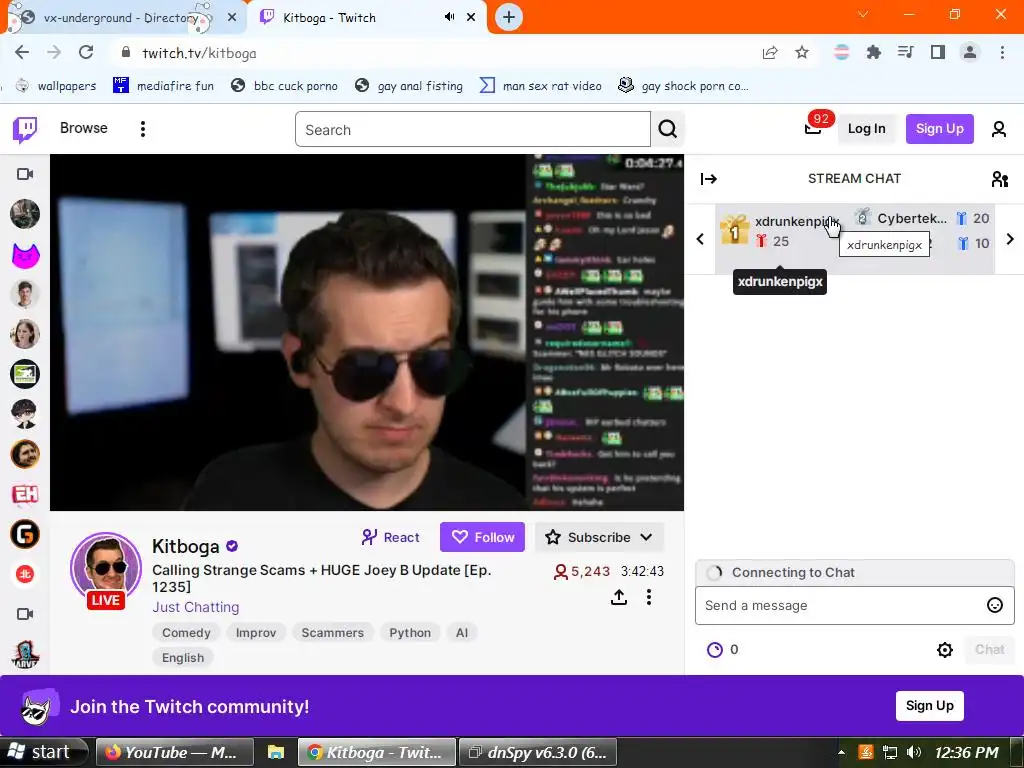Screen dimensions: 1024x768
Task: Go back in browser history
Action: [22, 52]
